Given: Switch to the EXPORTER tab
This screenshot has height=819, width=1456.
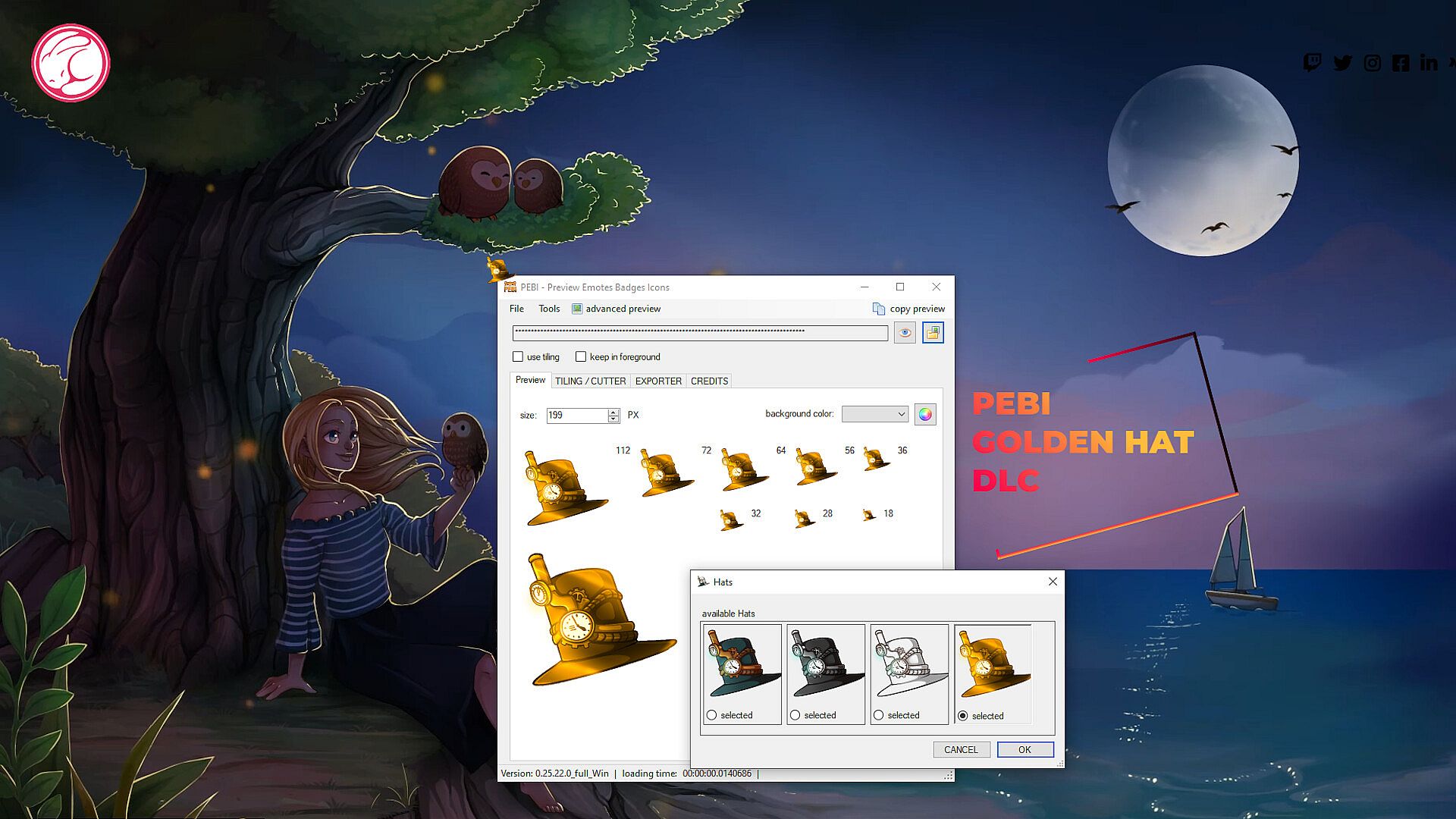Looking at the screenshot, I should tap(658, 381).
